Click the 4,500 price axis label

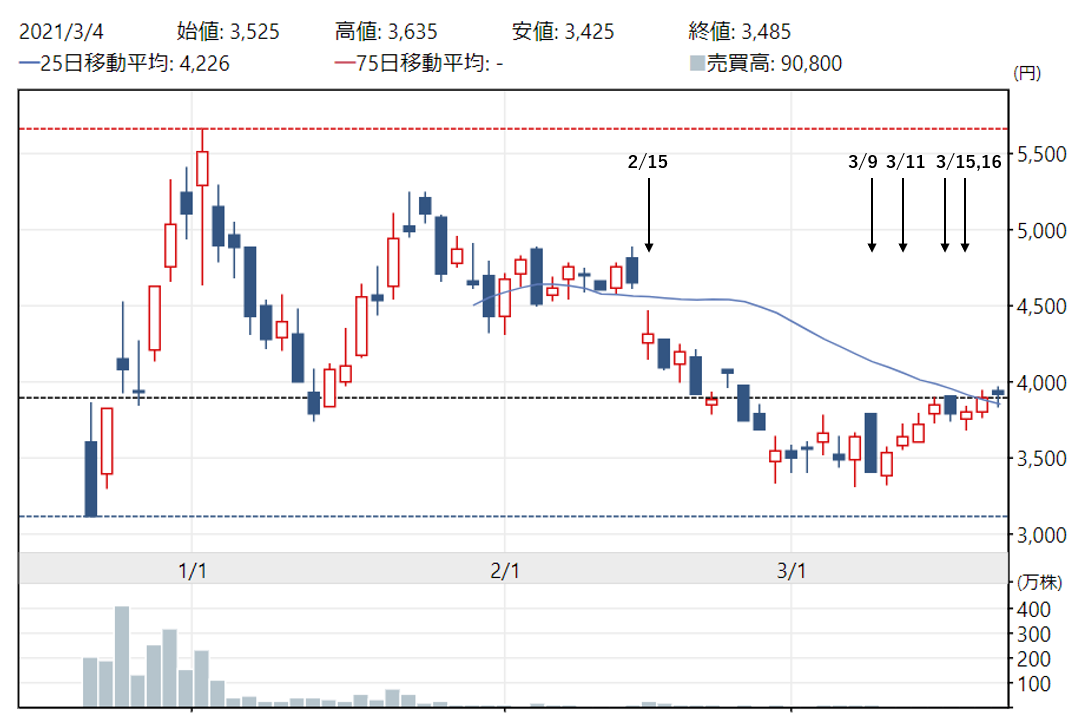point(1042,307)
